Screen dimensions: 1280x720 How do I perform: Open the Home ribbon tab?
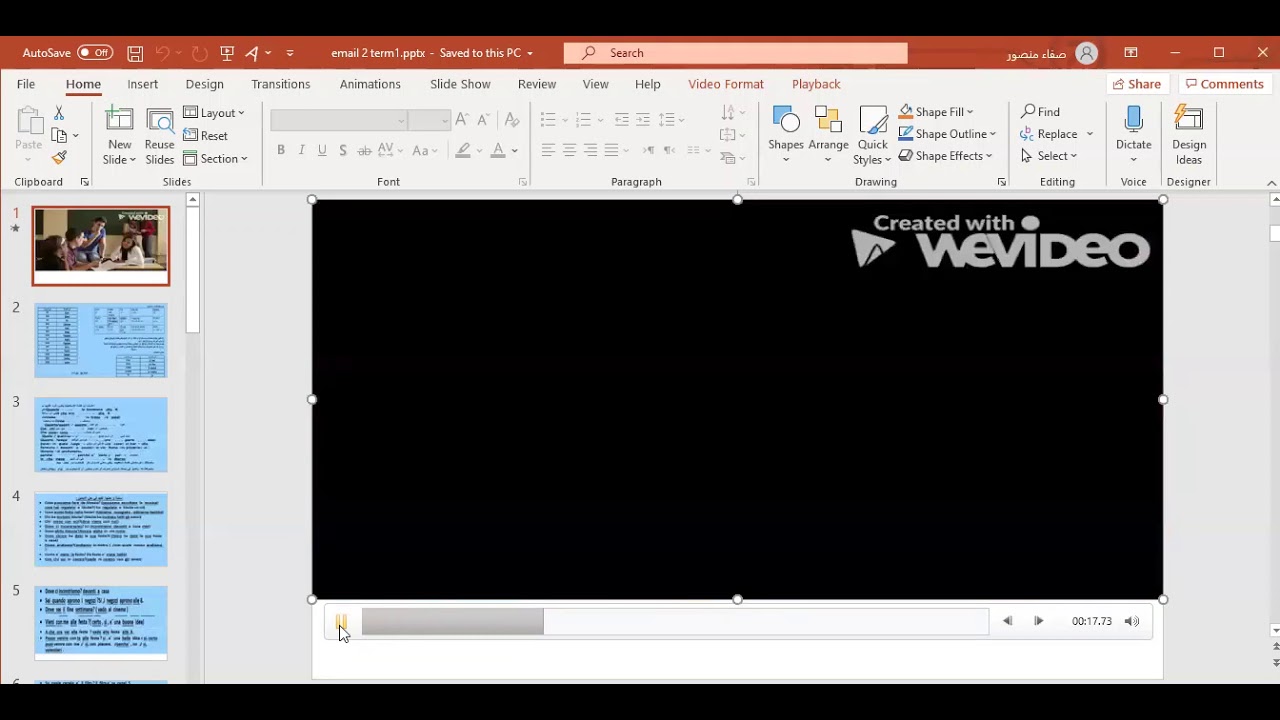(x=83, y=84)
